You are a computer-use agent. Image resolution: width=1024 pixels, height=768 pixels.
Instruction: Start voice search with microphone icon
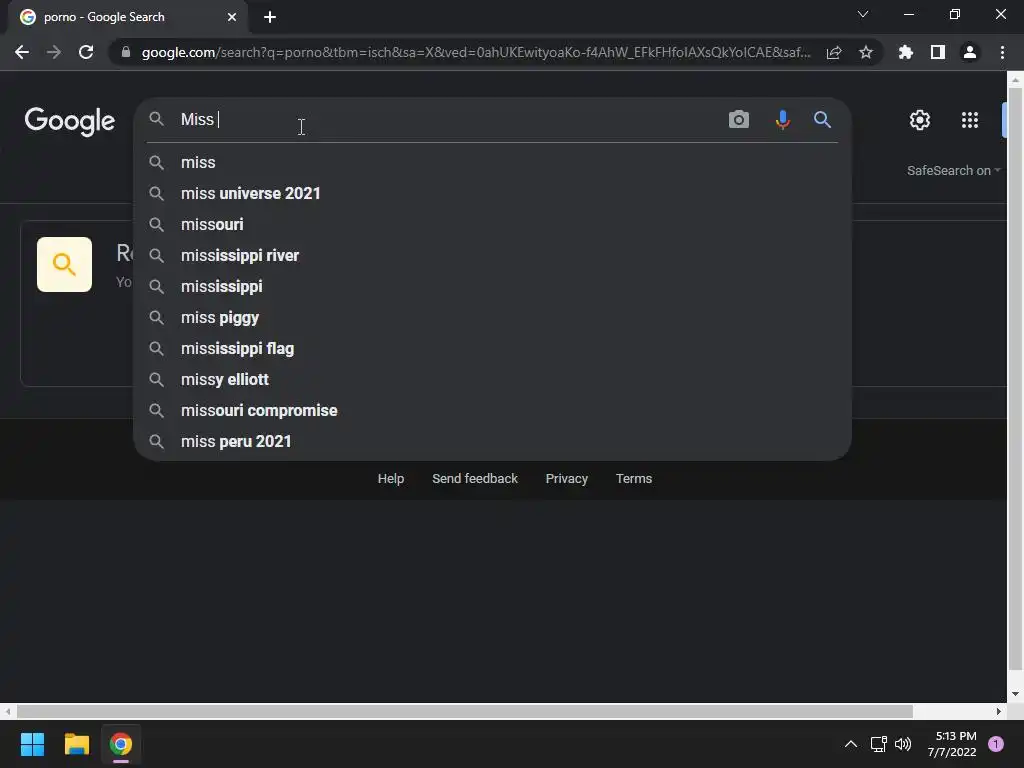(x=782, y=120)
